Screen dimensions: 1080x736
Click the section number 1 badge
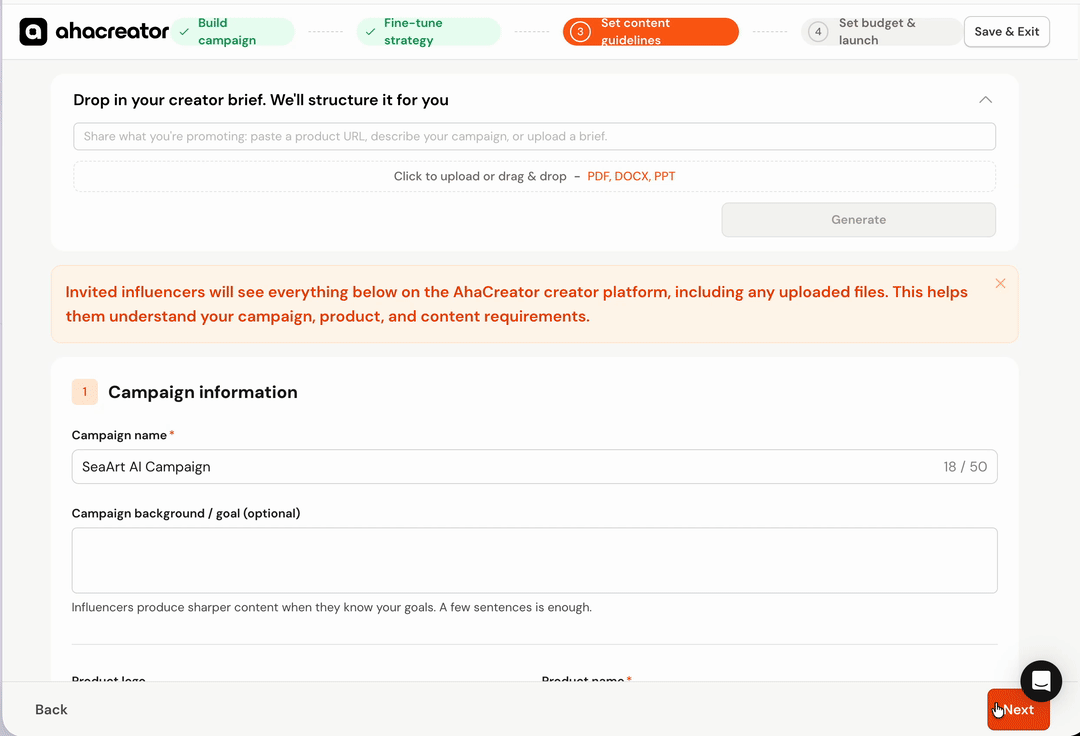tap(85, 392)
